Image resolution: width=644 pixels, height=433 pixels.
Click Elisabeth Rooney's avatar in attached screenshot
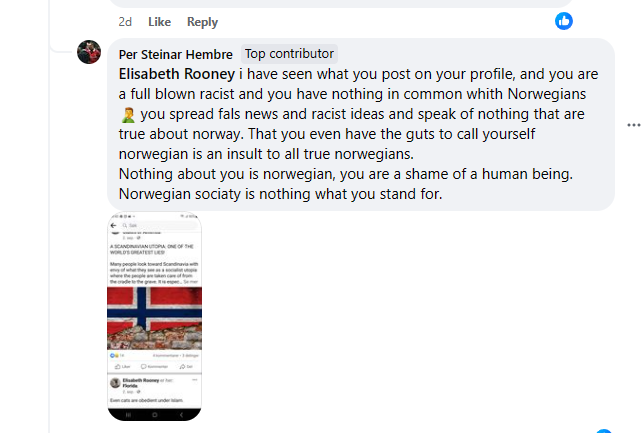(116, 383)
